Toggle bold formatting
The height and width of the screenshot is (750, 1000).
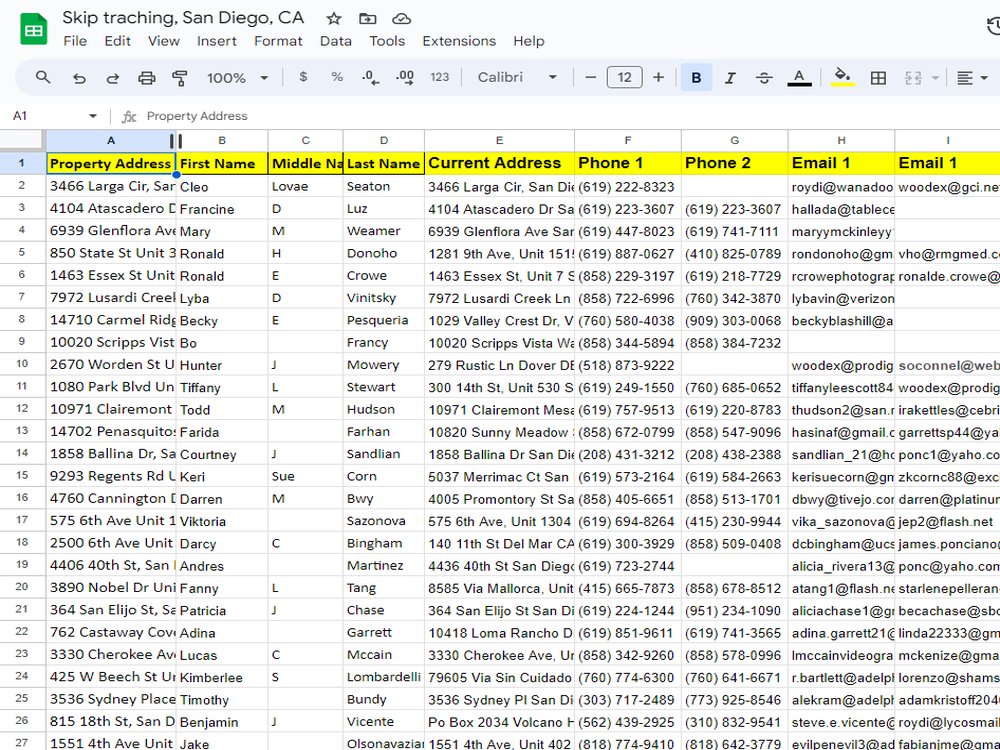pyautogui.click(x=696, y=77)
